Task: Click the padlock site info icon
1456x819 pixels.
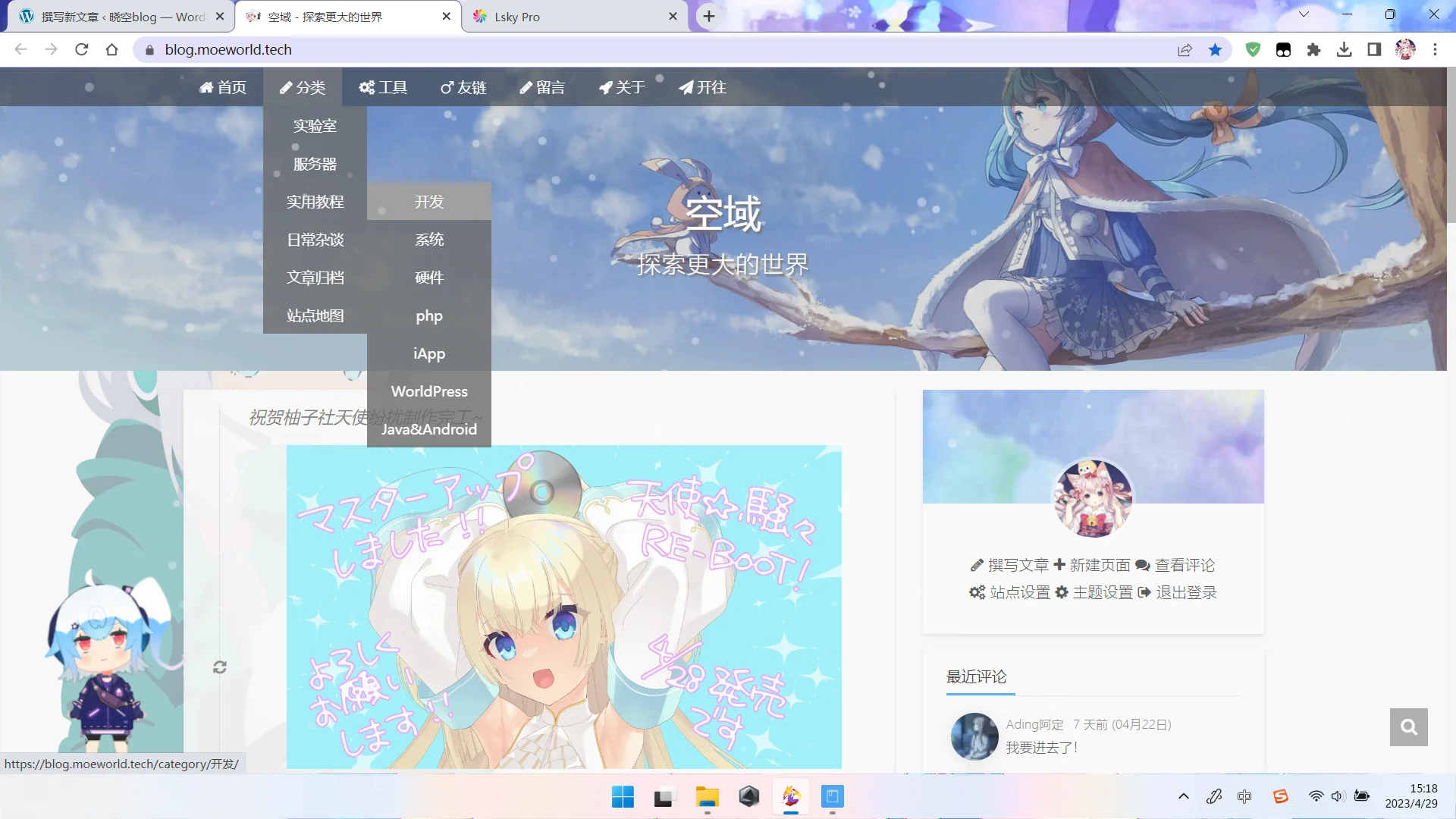Action: click(x=149, y=49)
